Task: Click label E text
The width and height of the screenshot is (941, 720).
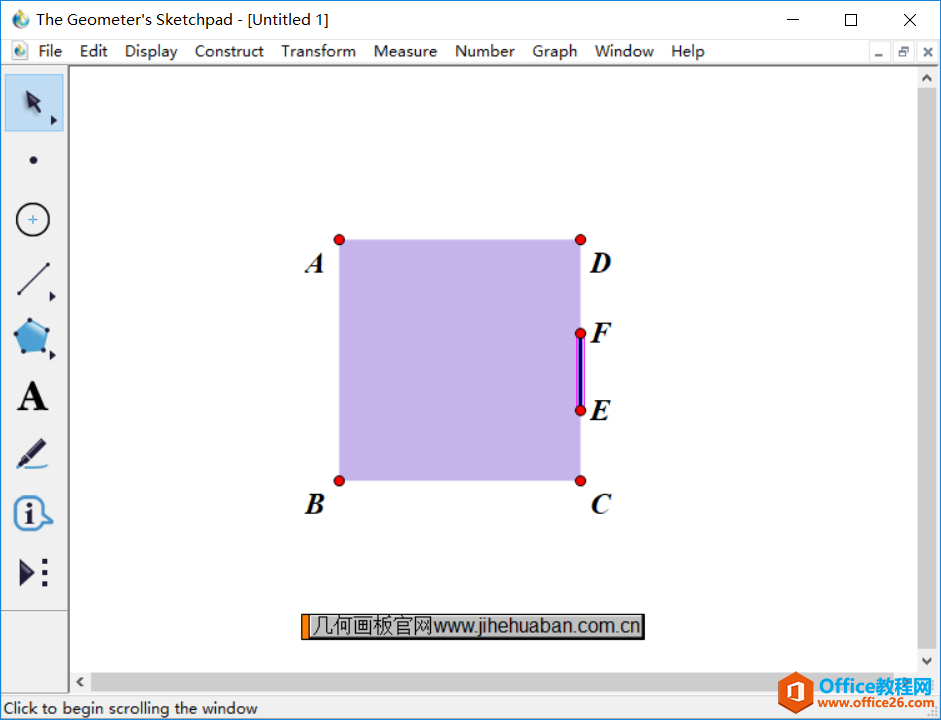Action: [600, 410]
